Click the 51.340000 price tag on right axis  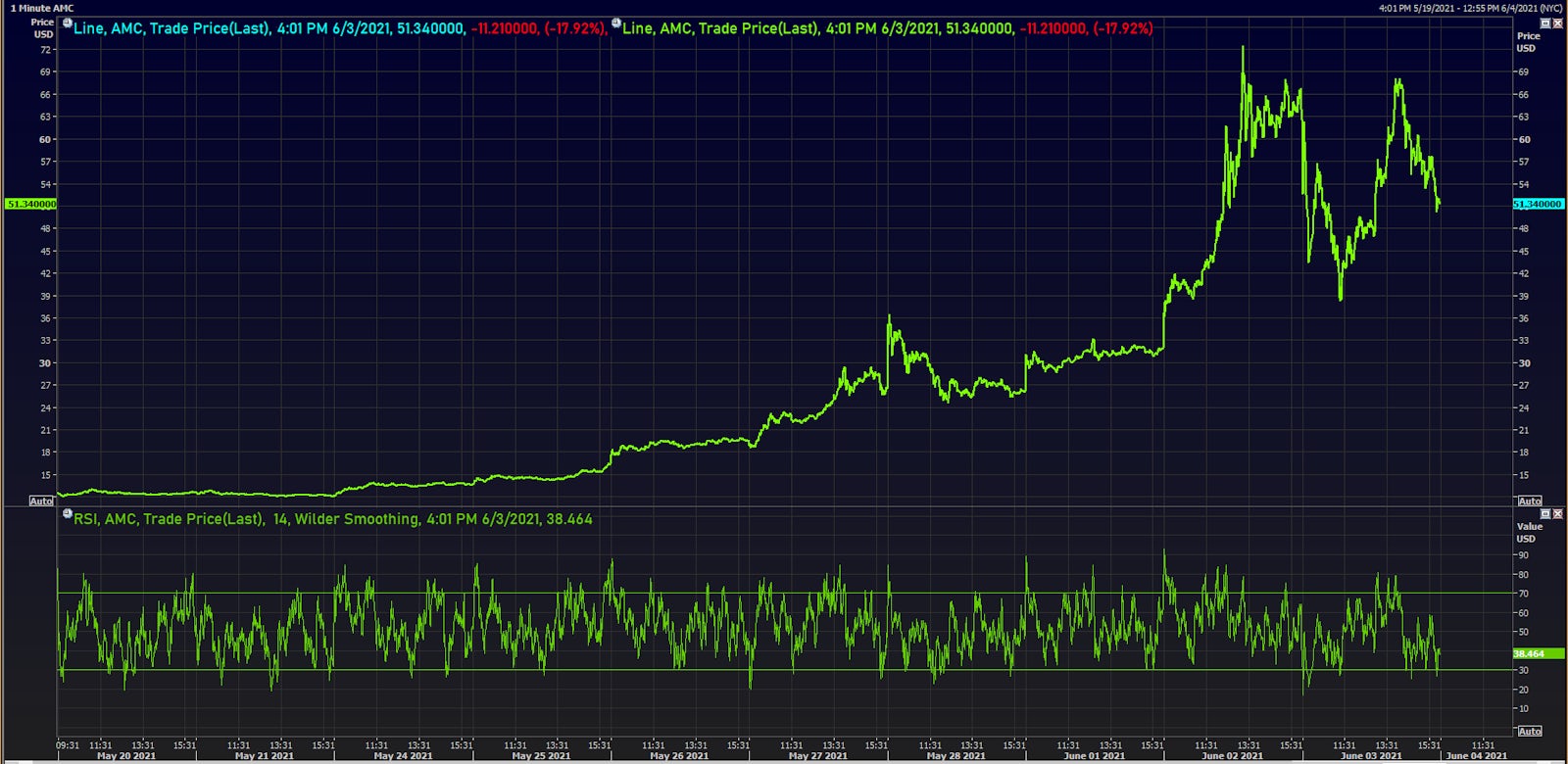[x=1538, y=204]
